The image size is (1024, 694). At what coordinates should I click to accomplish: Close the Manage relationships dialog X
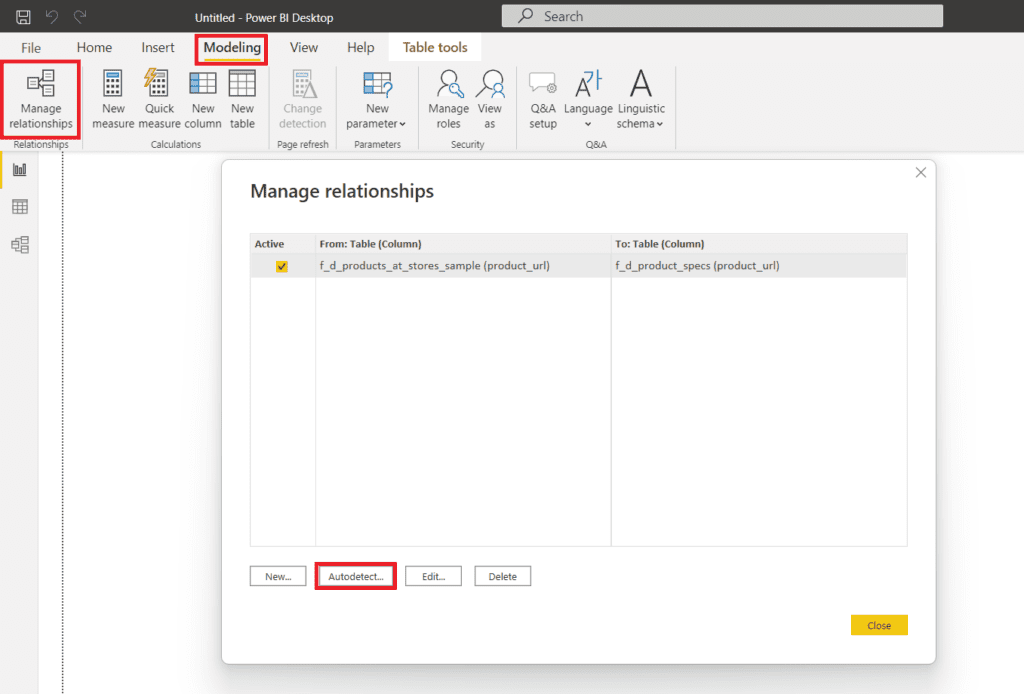click(921, 172)
